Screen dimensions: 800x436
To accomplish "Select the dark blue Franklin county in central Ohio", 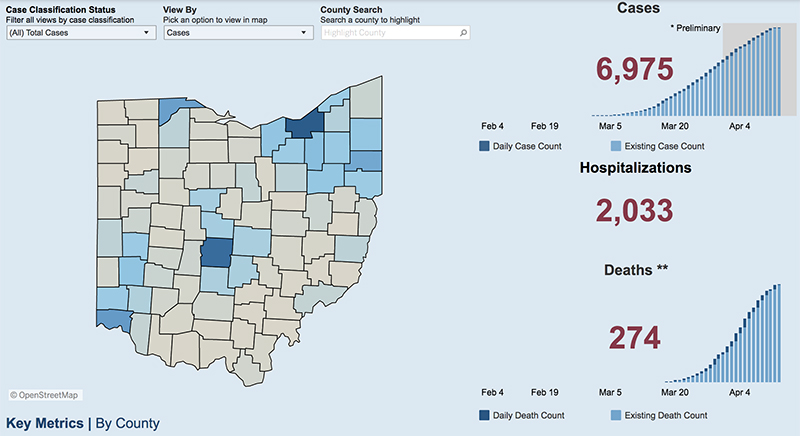I will point(217,253).
